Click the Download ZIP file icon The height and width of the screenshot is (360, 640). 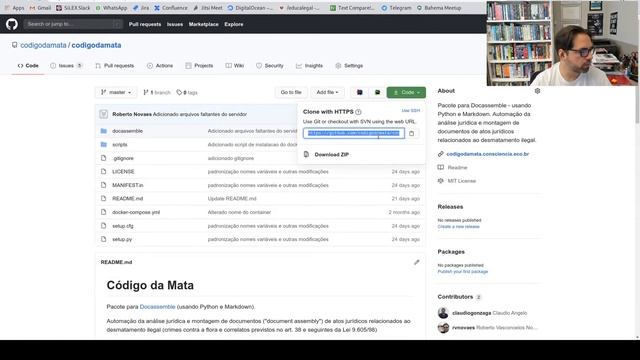(x=306, y=154)
